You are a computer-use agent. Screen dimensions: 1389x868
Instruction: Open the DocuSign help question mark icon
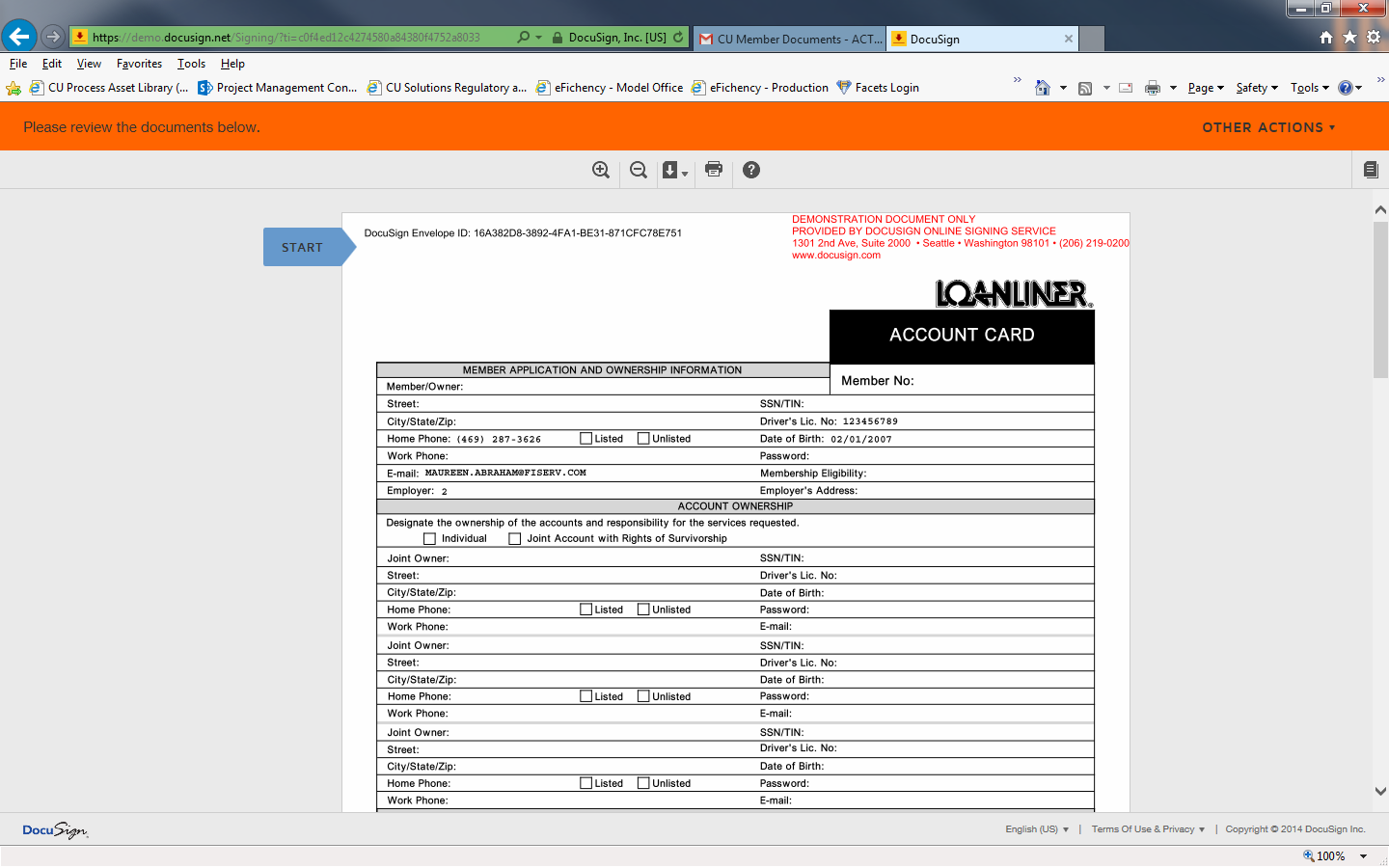751,170
